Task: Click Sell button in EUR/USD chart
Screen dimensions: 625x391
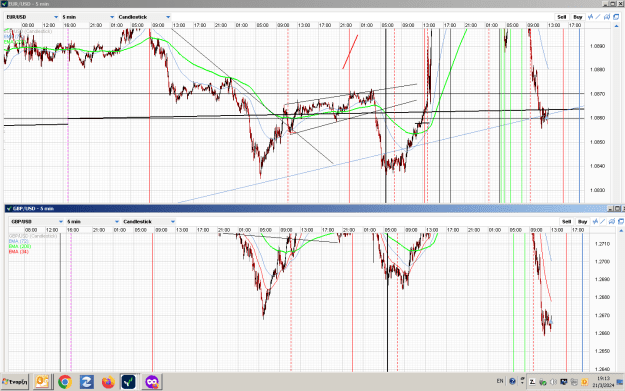Action: tap(562, 17)
